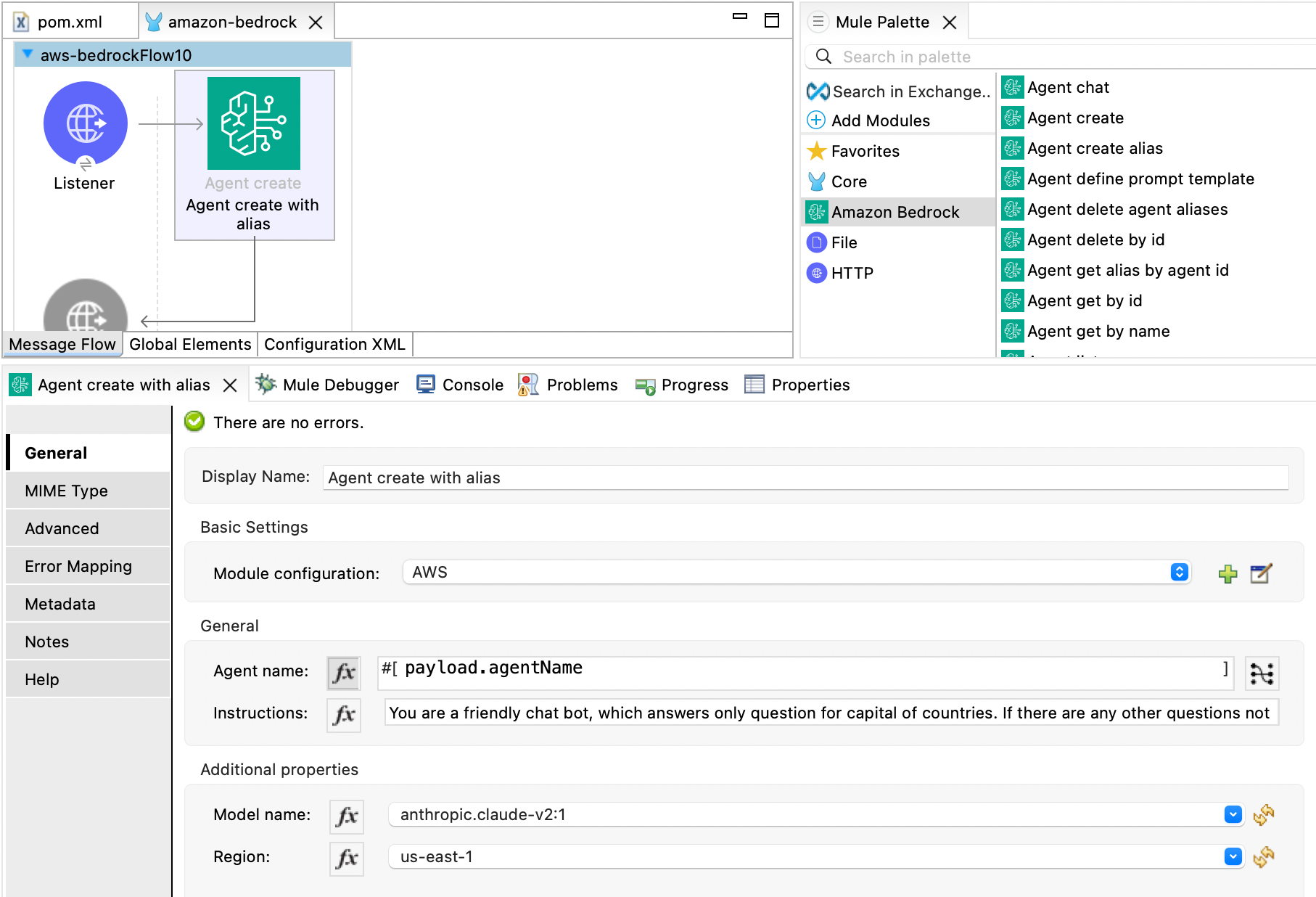Open expression mapping editor for Agent name
Screen dimensions: 1316x897
pos(1262,673)
